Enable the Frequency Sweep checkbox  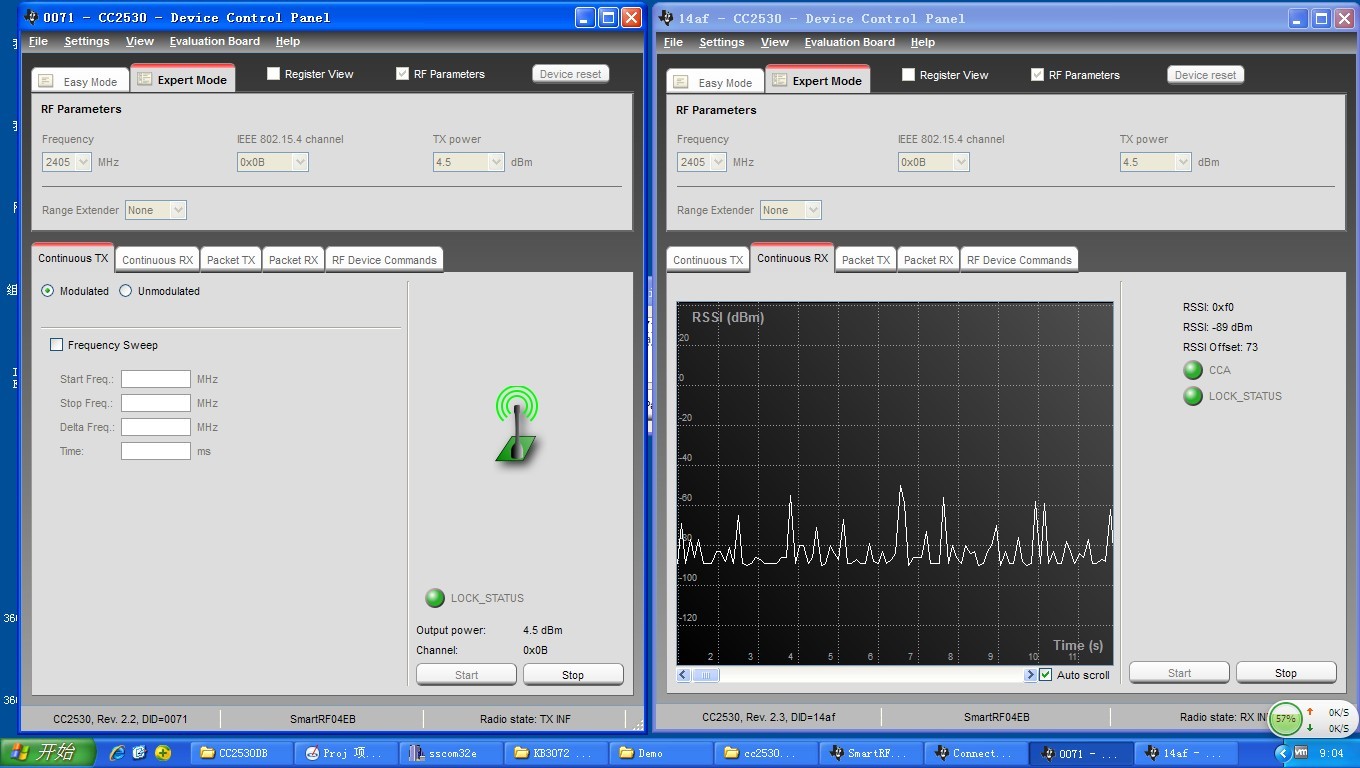(x=56, y=345)
